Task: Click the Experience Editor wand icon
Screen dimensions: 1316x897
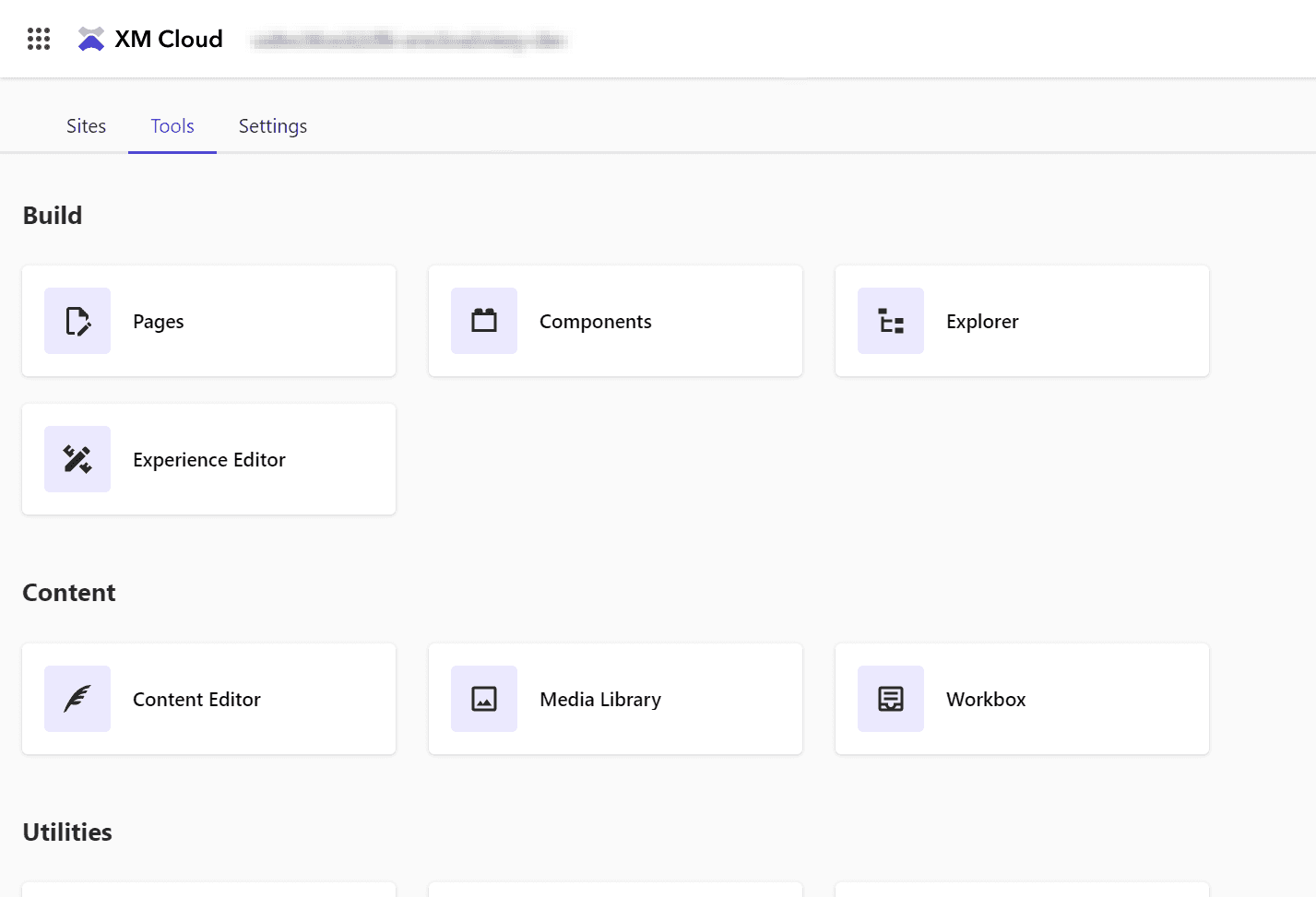Action: pyautogui.click(x=77, y=459)
